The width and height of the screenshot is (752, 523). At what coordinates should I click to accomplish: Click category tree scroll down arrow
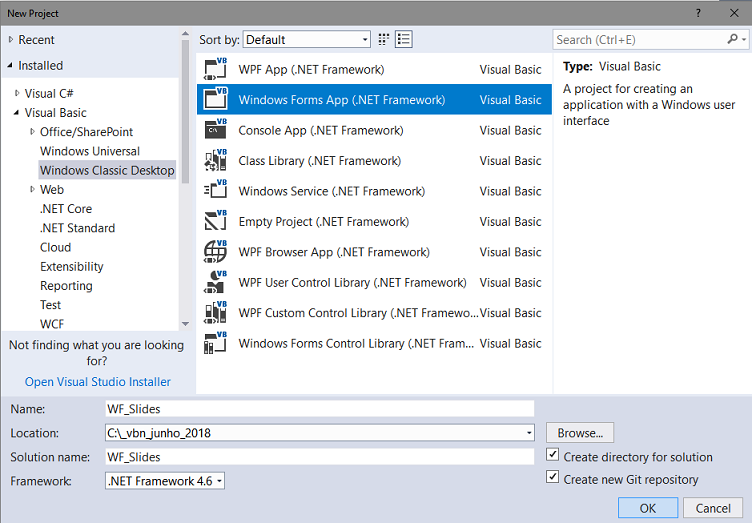(x=185, y=324)
